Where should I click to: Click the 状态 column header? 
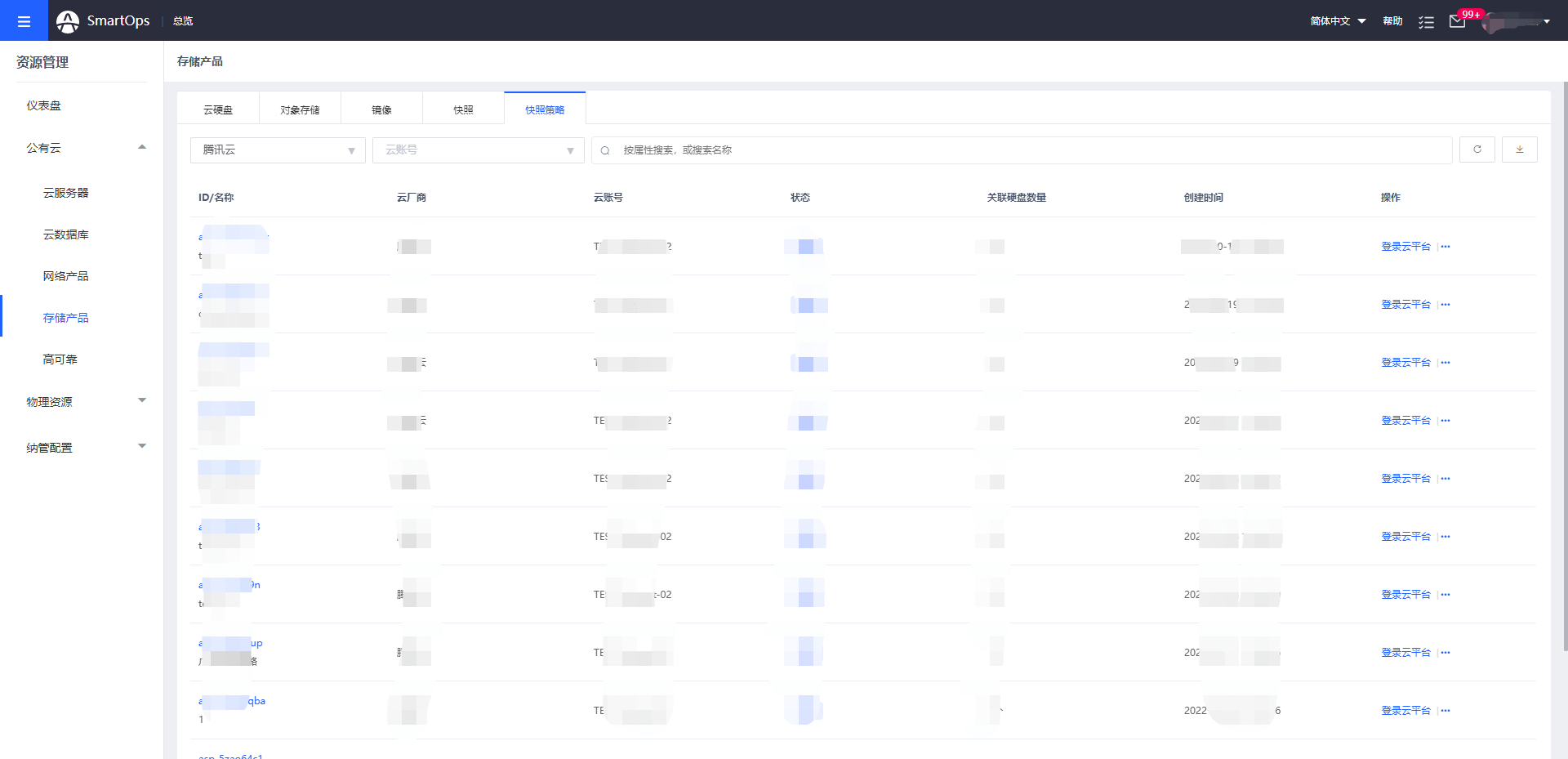[x=800, y=198]
